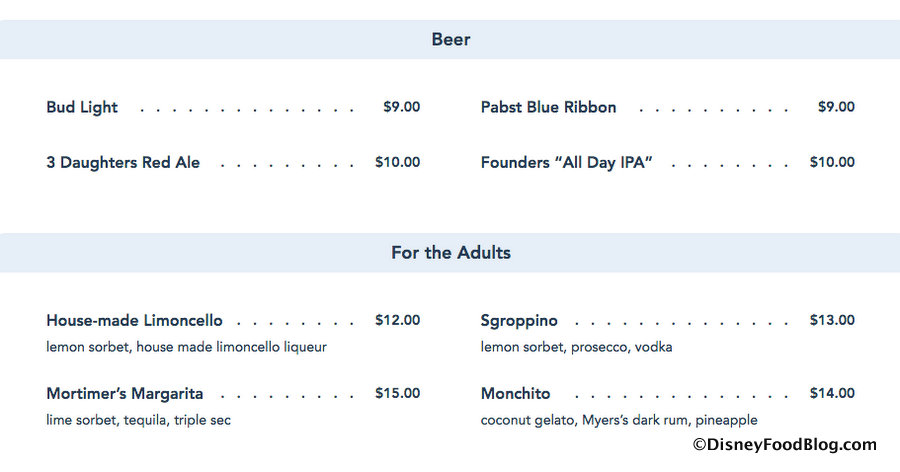The image size is (900, 472).
Task: Click the Pabst Blue Ribbon $9.00 price
Action: pyautogui.click(x=836, y=107)
